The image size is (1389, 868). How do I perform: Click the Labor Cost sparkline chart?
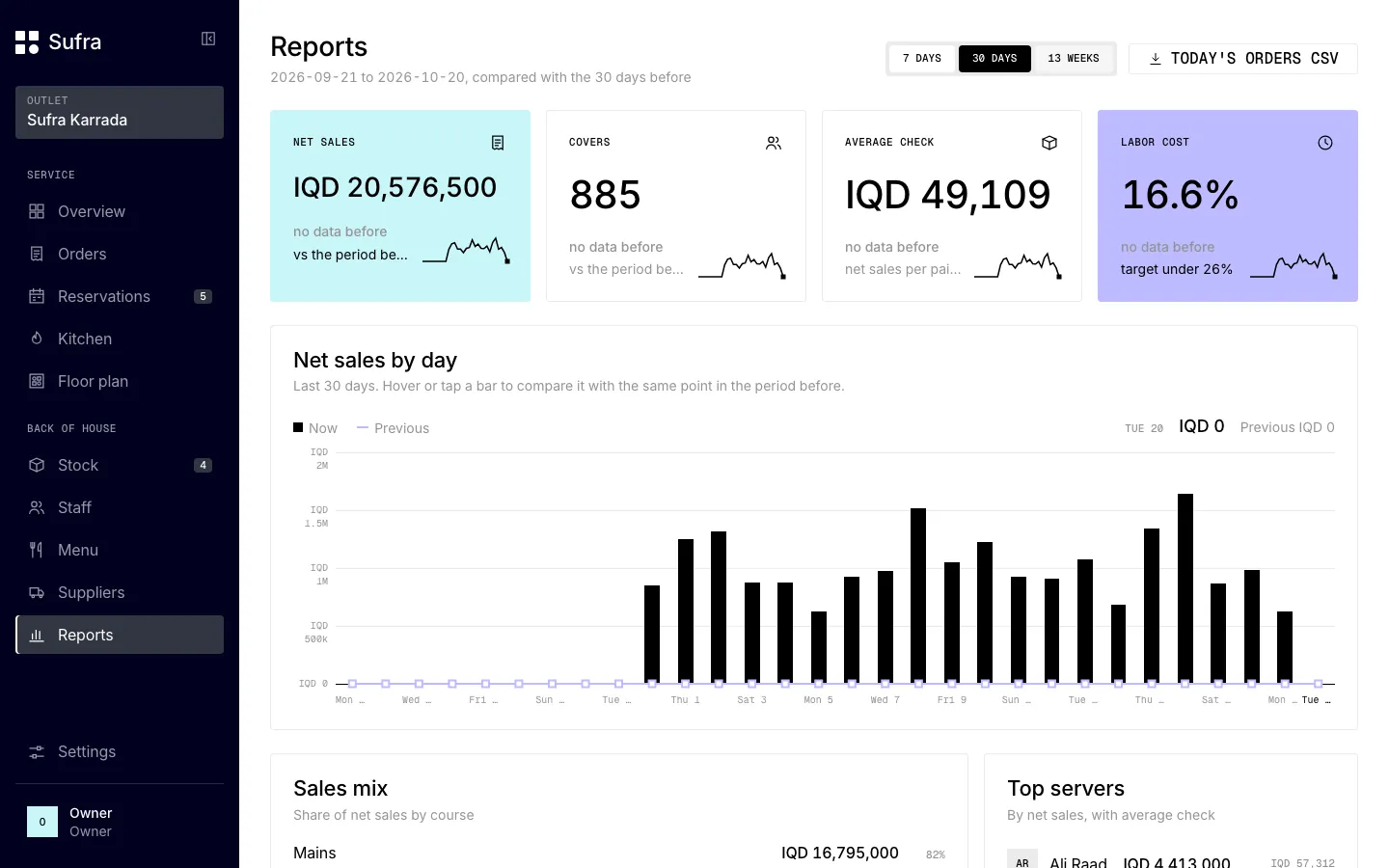1294,265
